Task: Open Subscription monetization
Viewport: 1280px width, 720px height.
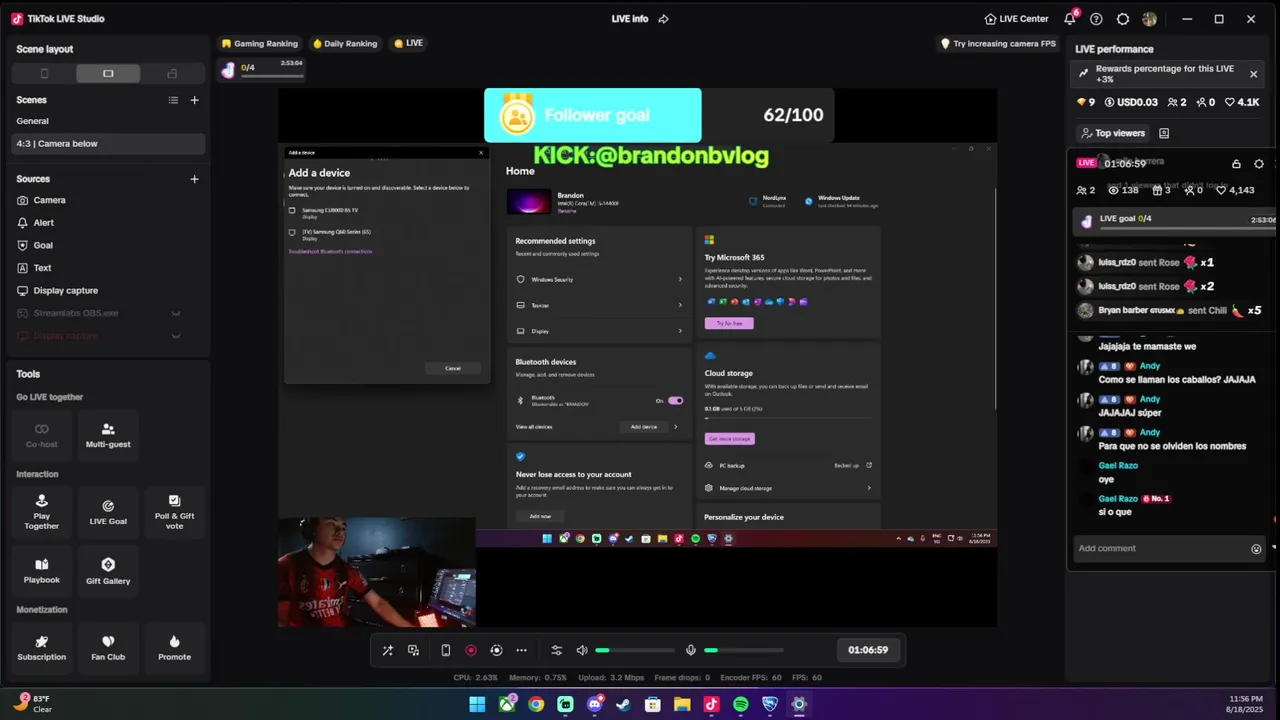Action: 42,647
